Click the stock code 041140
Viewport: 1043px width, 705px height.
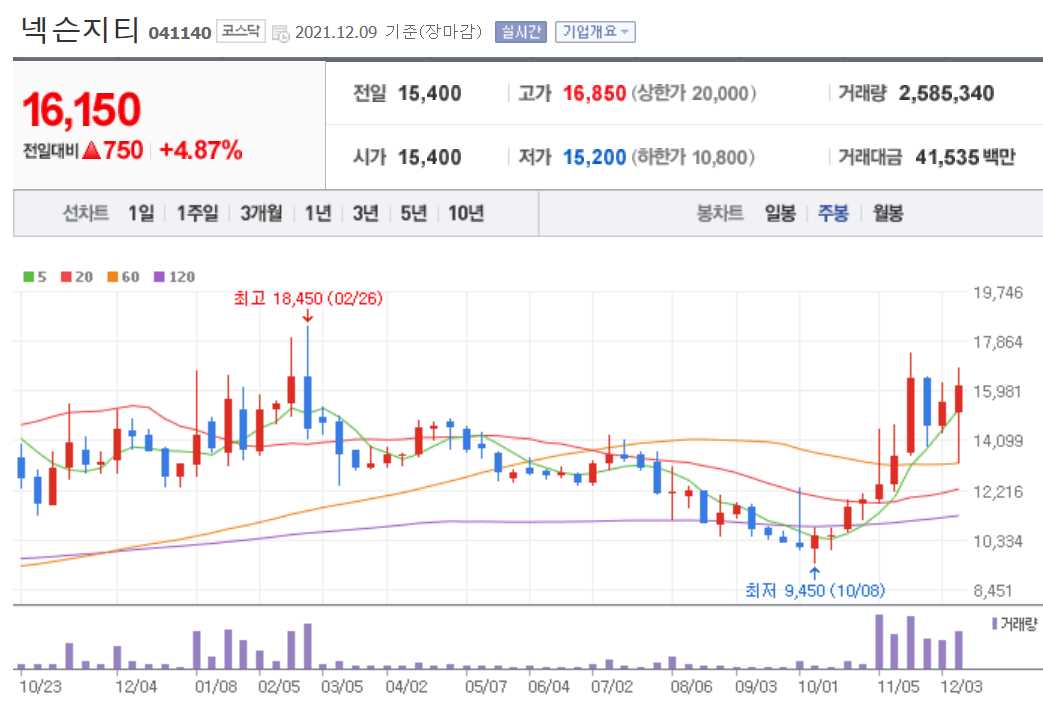180,33
